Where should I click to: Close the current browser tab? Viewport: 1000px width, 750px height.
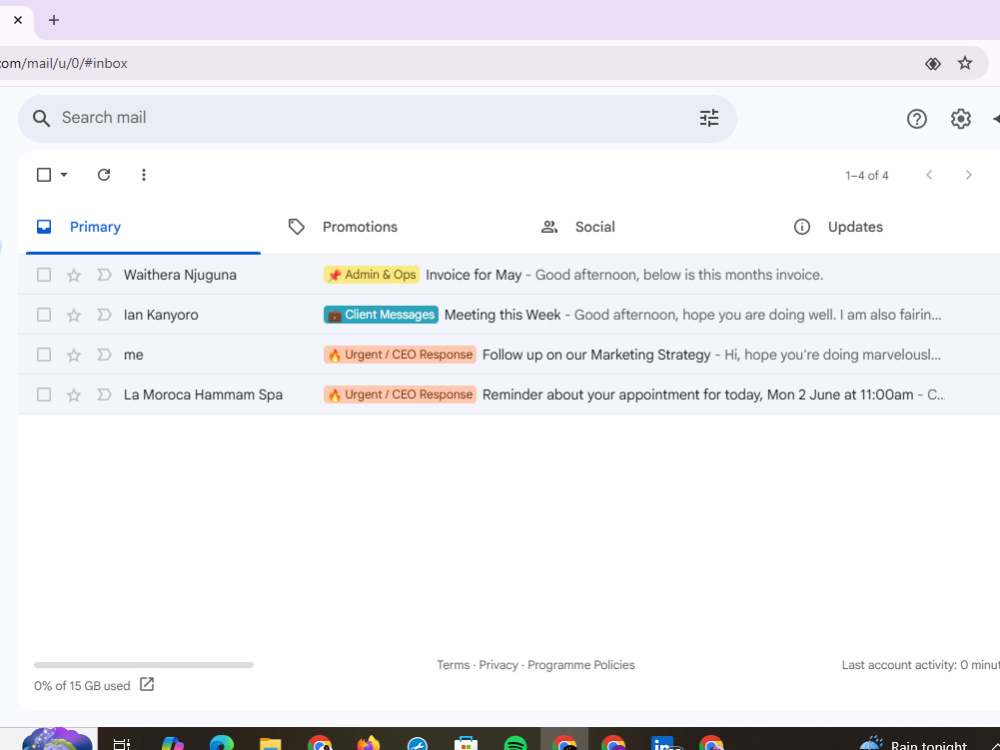18,20
